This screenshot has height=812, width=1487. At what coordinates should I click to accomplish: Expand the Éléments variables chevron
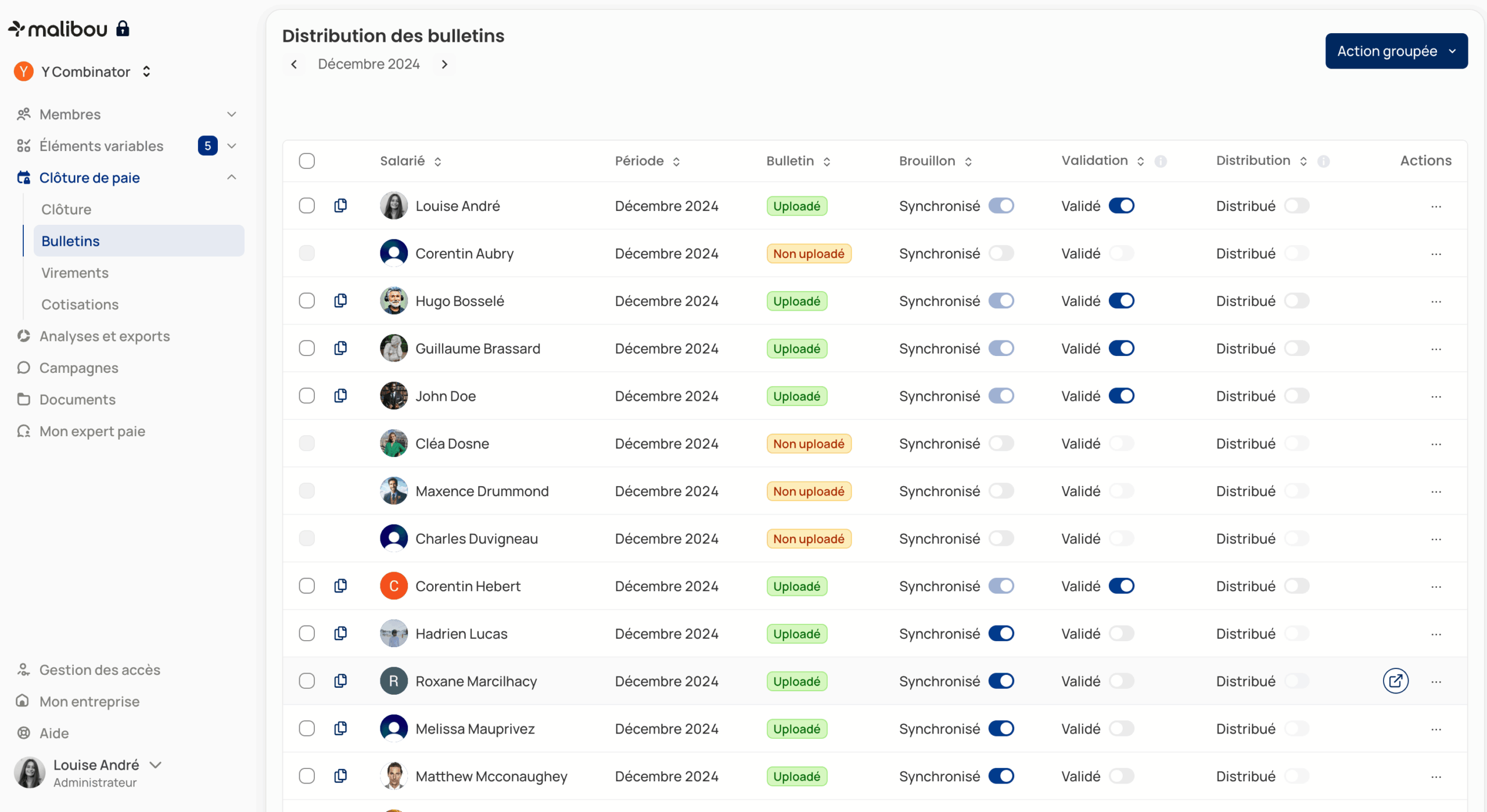(x=232, y=146)
